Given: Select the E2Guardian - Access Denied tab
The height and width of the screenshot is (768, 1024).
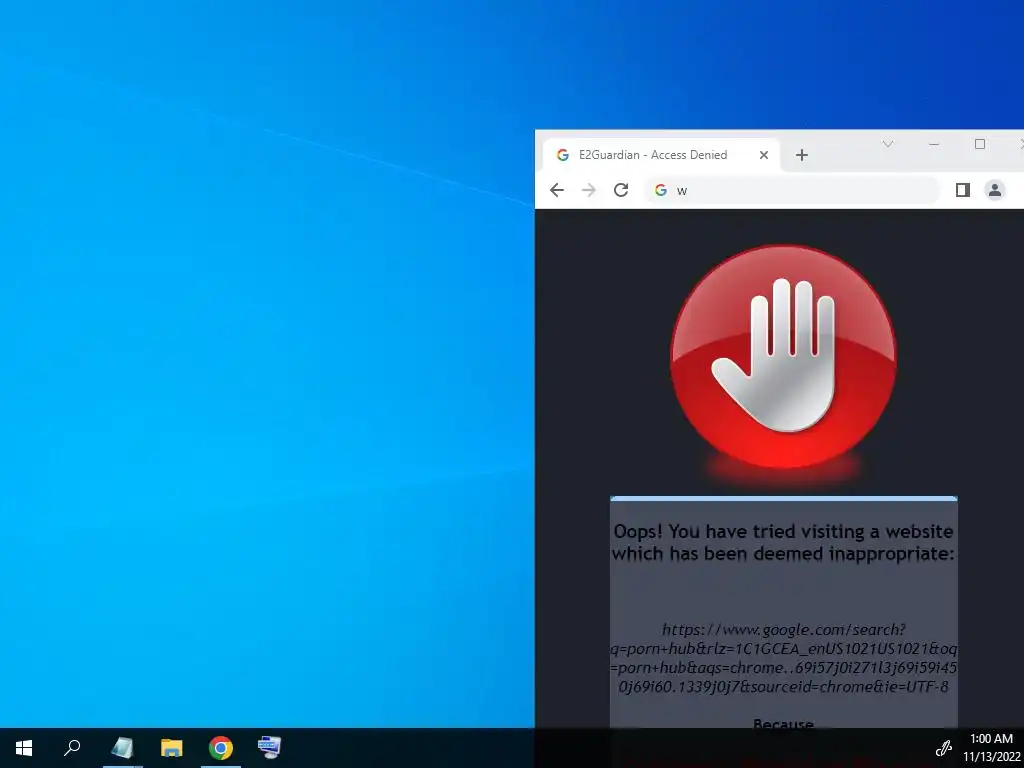Looking at the screenshot, I should click(661, 155).
